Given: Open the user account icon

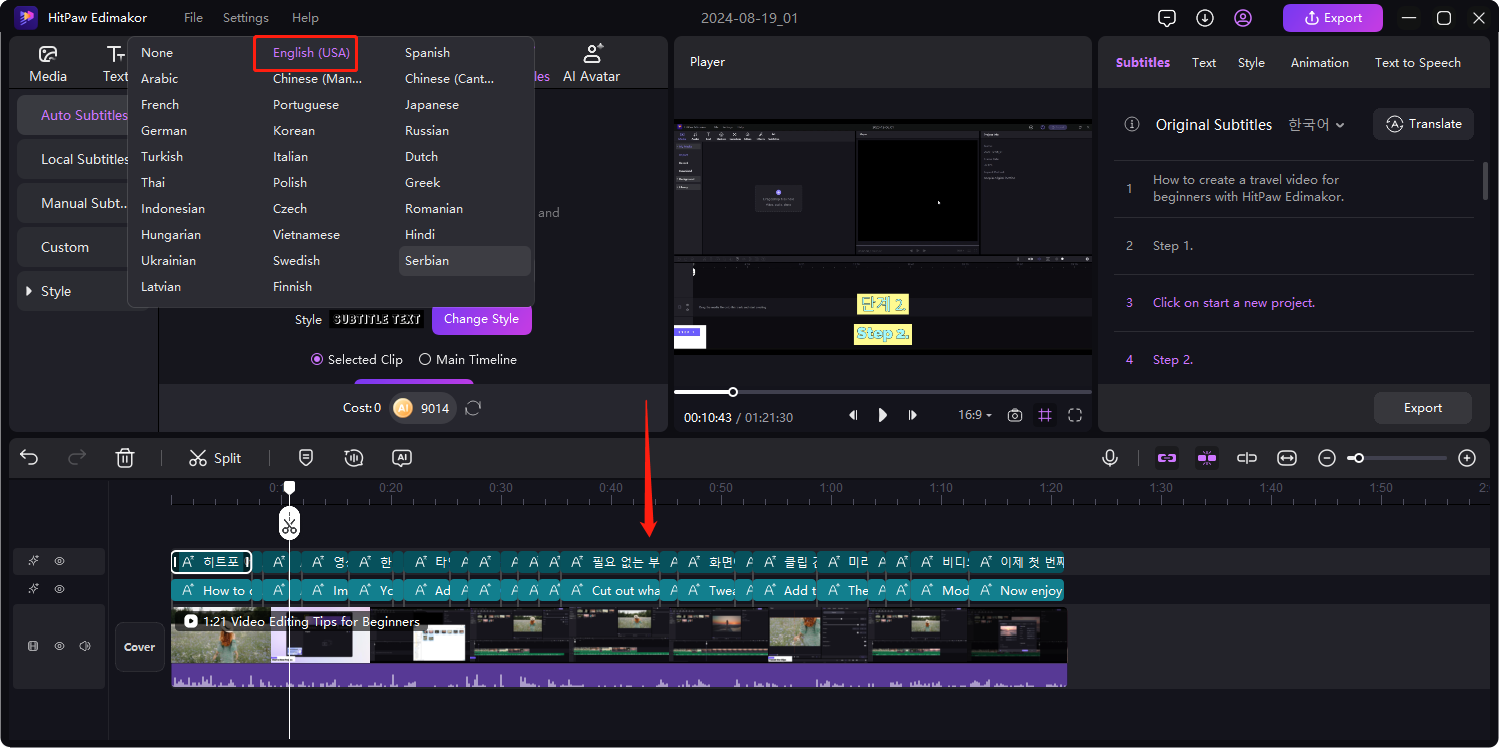Looking at the screenshot, I should [1243, 18].
